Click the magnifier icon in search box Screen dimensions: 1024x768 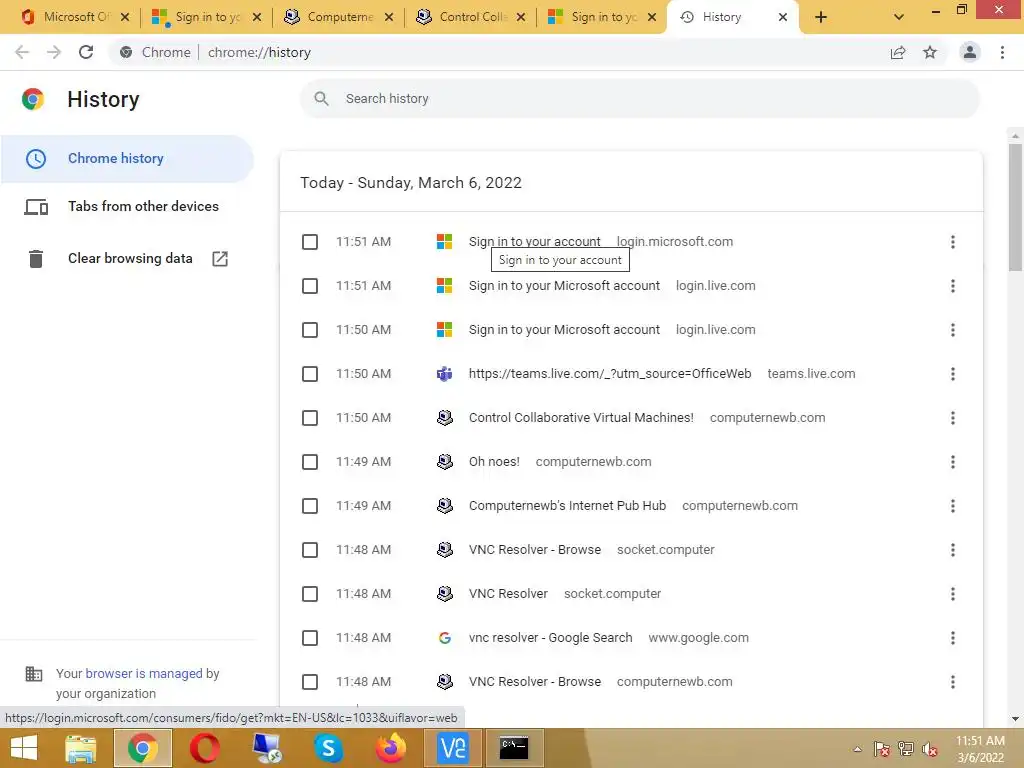[x=321, y=99]
